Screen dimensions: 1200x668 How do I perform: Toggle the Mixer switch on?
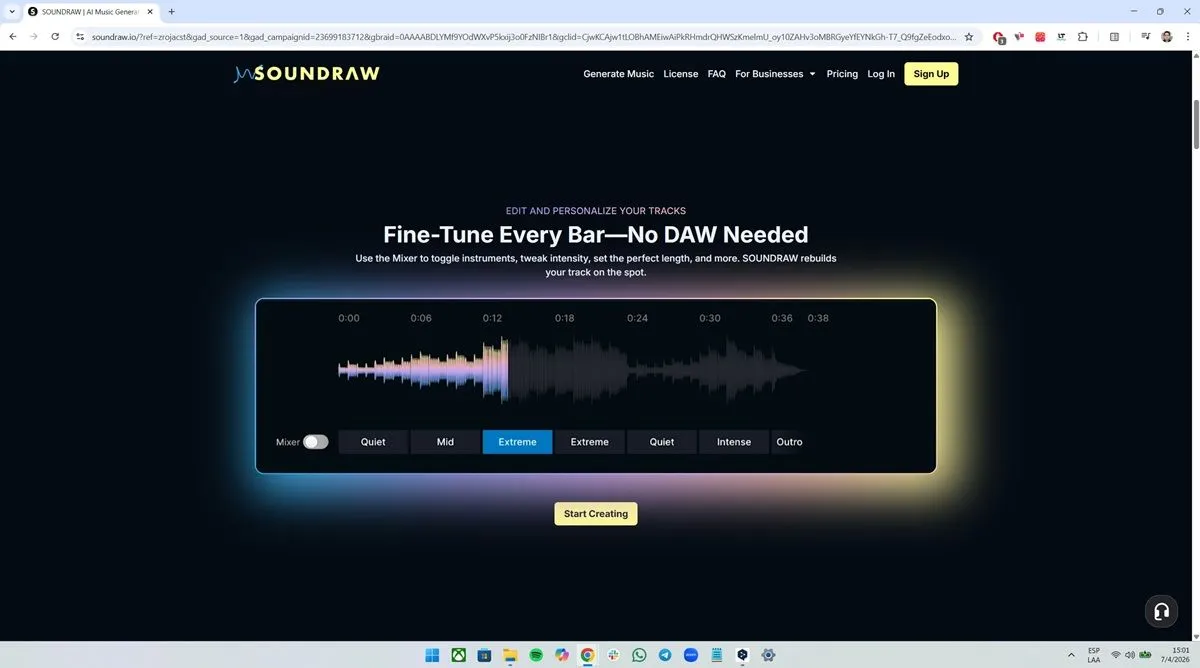coord(316,442)
